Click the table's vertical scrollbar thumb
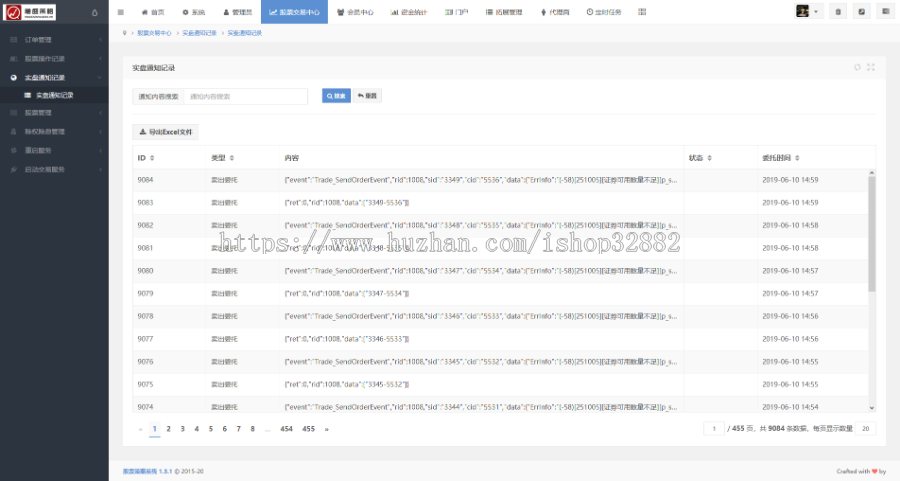Screen dimensions: 900x481 point(872,234)
